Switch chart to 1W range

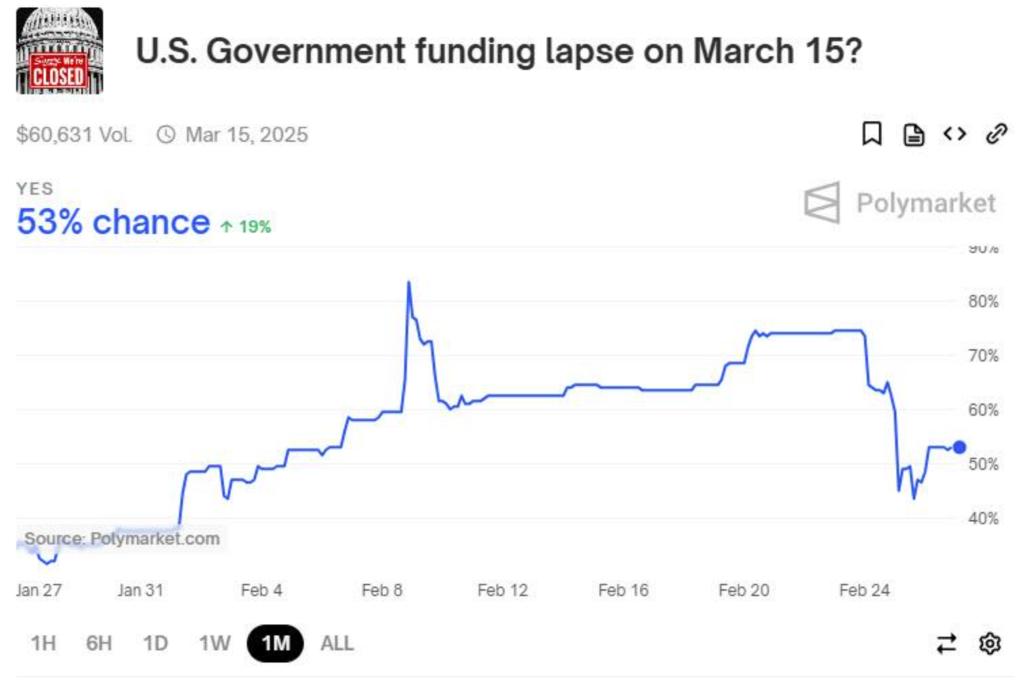tap(215, 643)
